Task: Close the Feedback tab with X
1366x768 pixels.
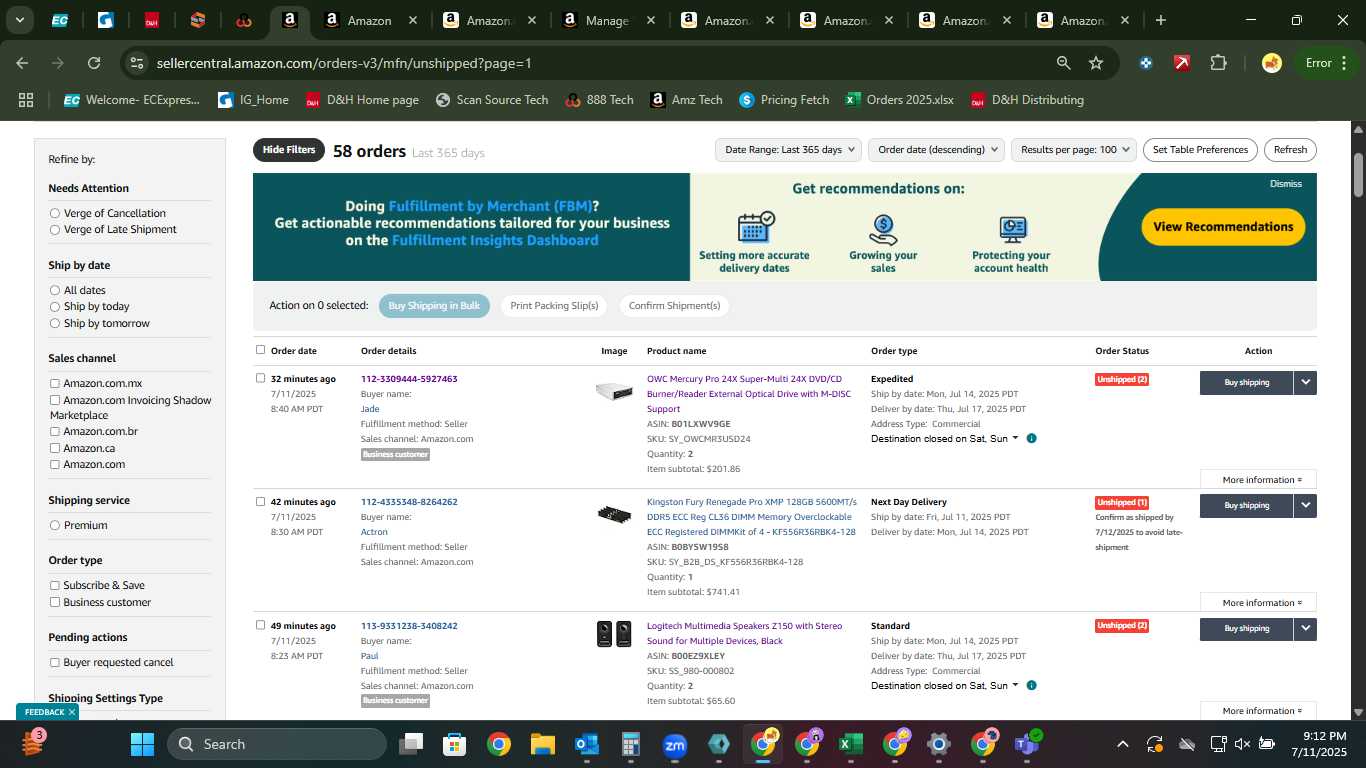Action: click(x=72, y=712)
